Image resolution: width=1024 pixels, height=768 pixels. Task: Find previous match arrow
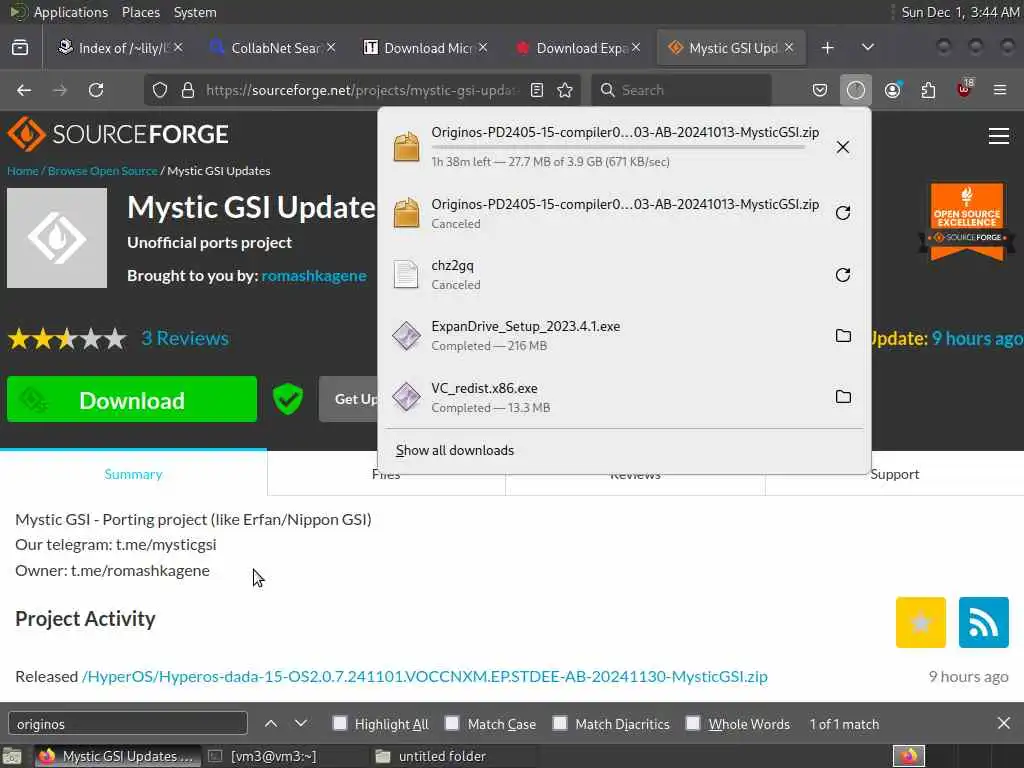point(271,724)
